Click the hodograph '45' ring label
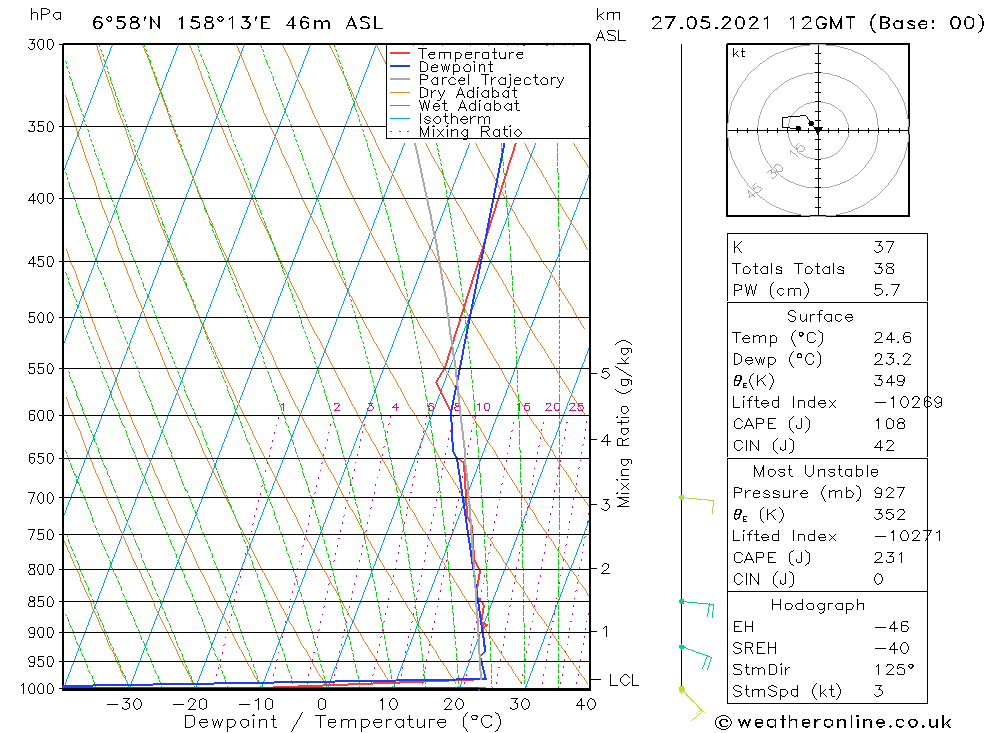The height and width of the screenshot is (733, 1000). coord(754,190)
